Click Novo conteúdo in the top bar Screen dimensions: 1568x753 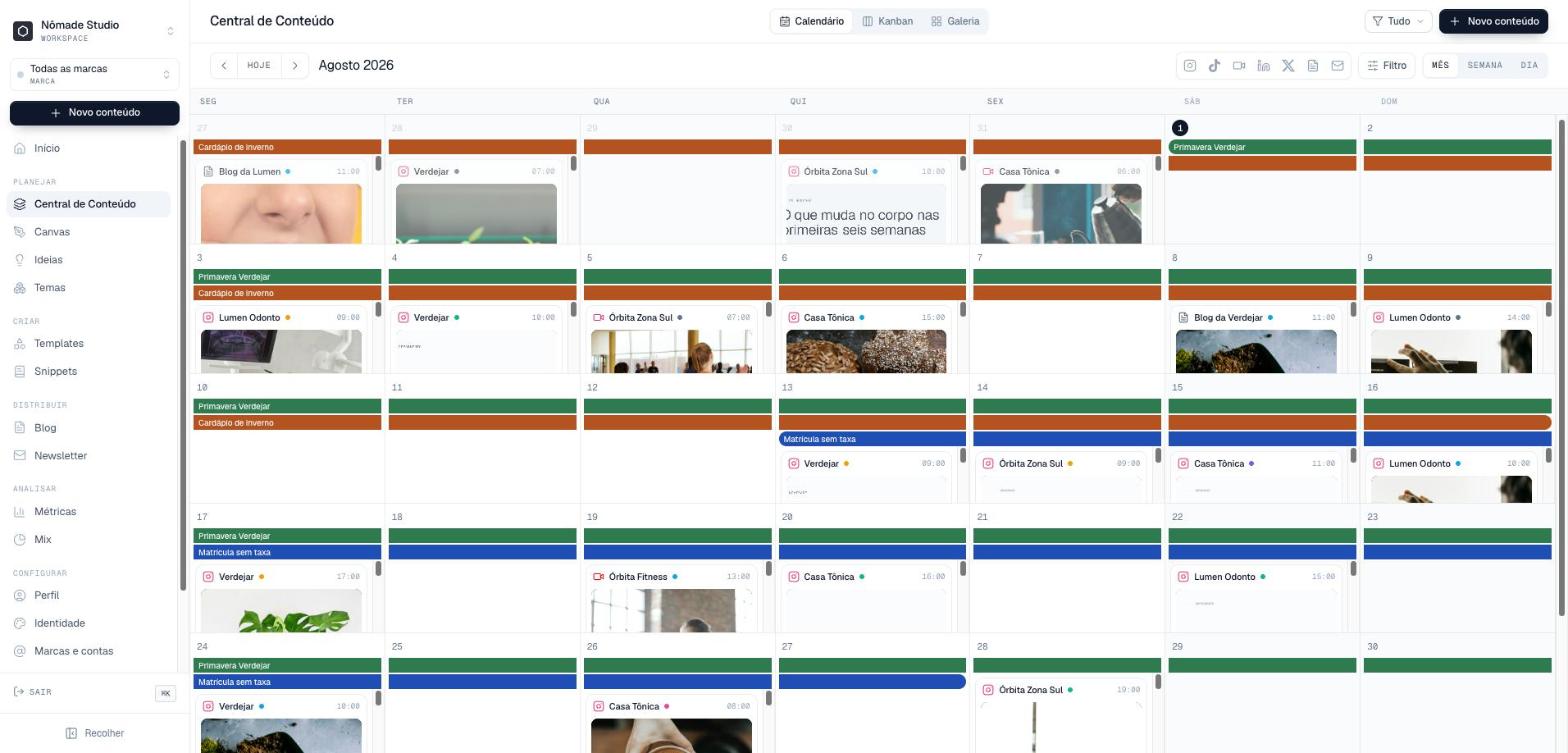tap(1495, 21)
